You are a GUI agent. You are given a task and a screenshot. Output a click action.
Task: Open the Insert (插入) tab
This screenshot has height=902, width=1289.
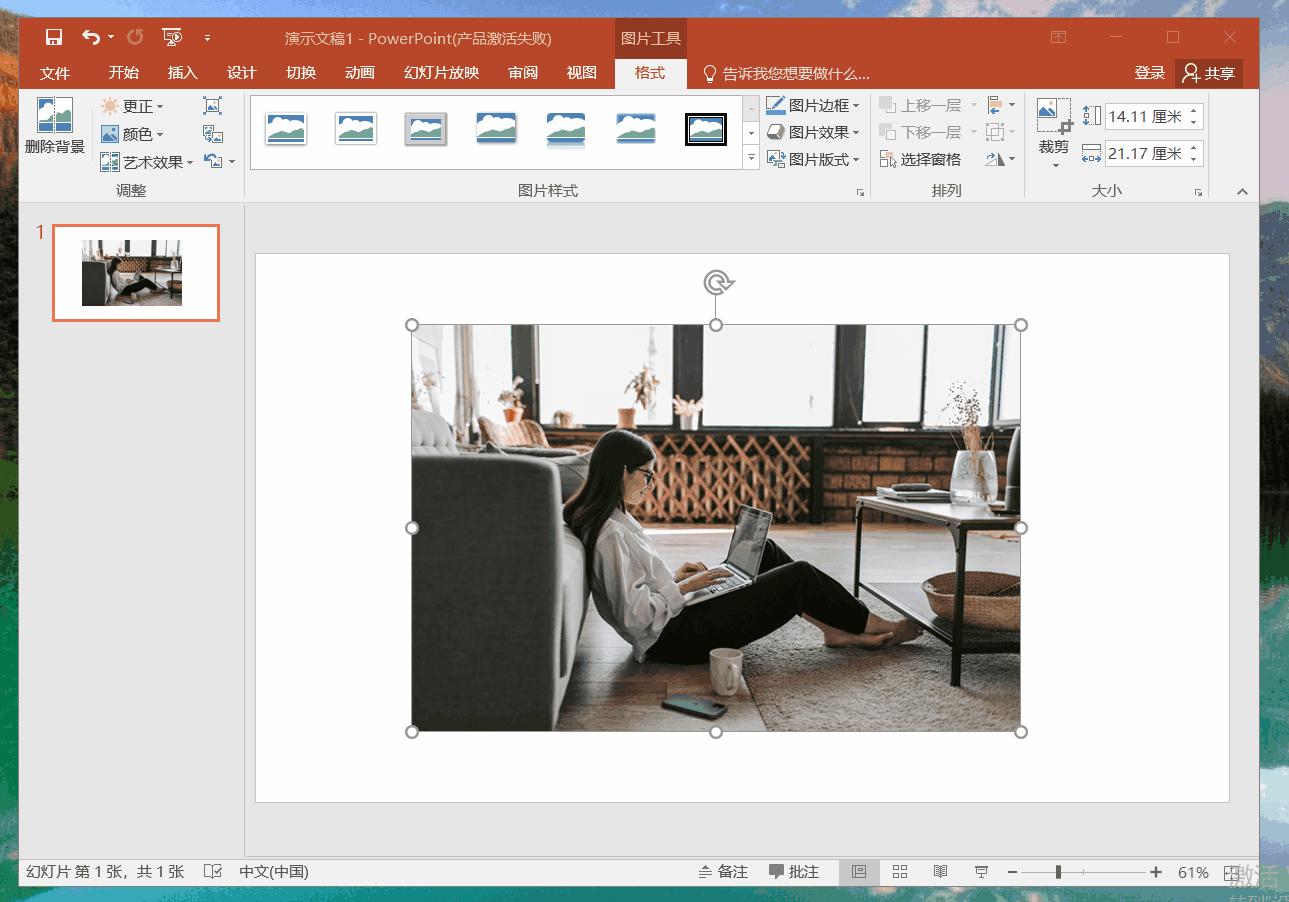point(183,73)
